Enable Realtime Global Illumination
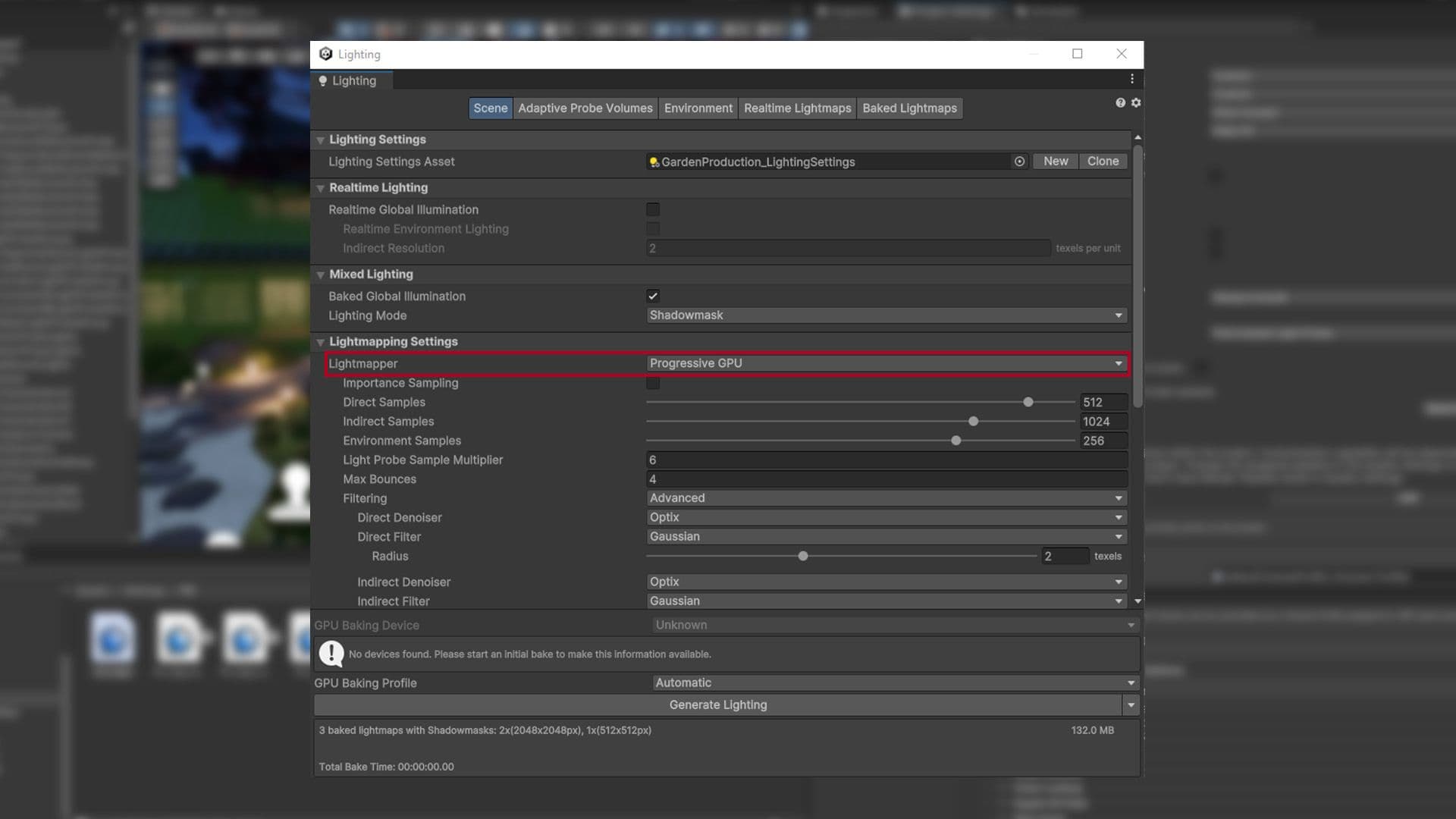1456x819 pixels. tap(653, 209)
